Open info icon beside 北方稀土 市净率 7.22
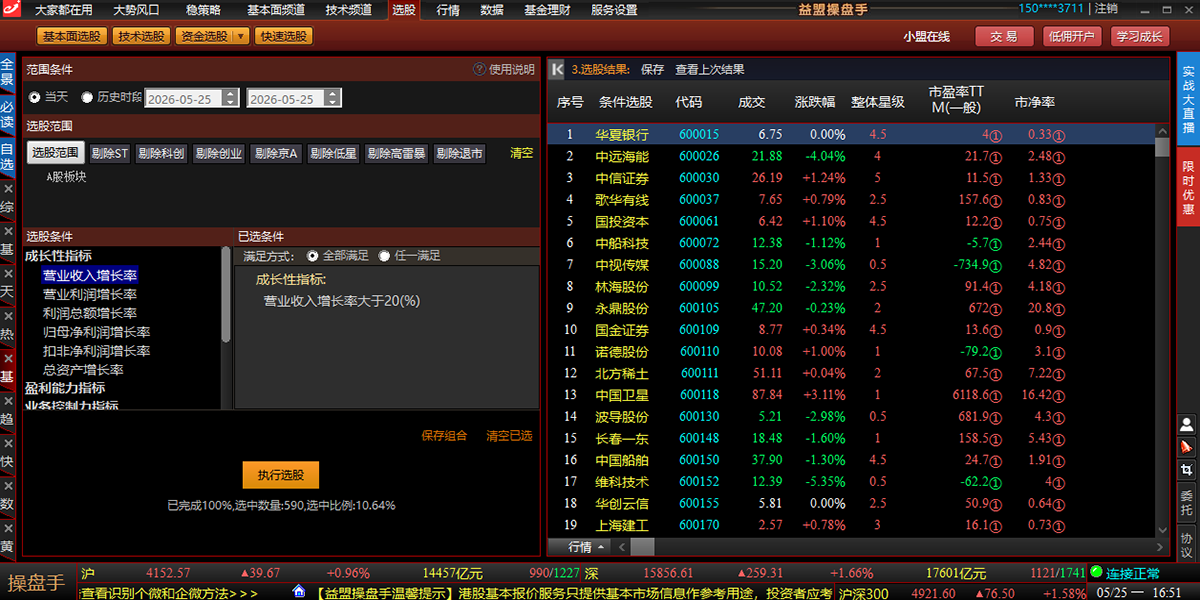The width and height of the screenshot is (1200, 600). pyautogui.click(x=1059, y=374)
